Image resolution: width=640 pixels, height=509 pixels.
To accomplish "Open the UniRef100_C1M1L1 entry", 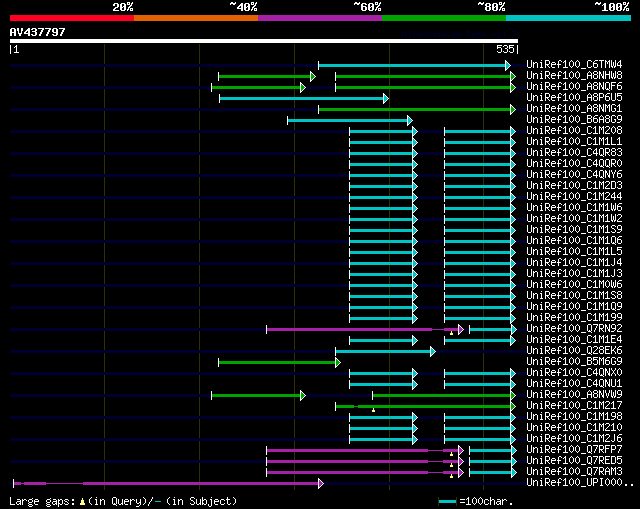I will [x=574, y=142].
